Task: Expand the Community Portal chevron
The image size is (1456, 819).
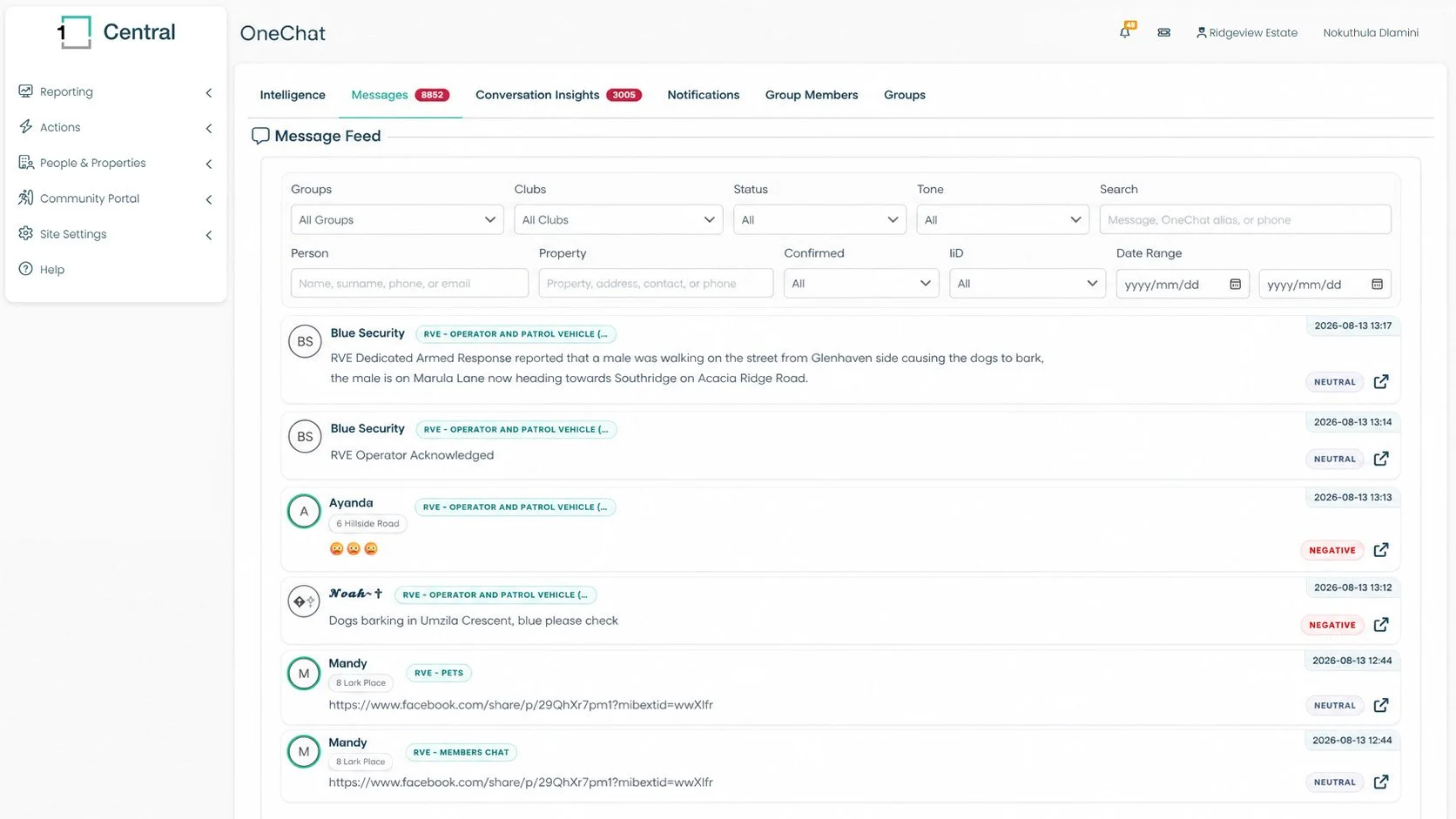Action: click(209, 200)
